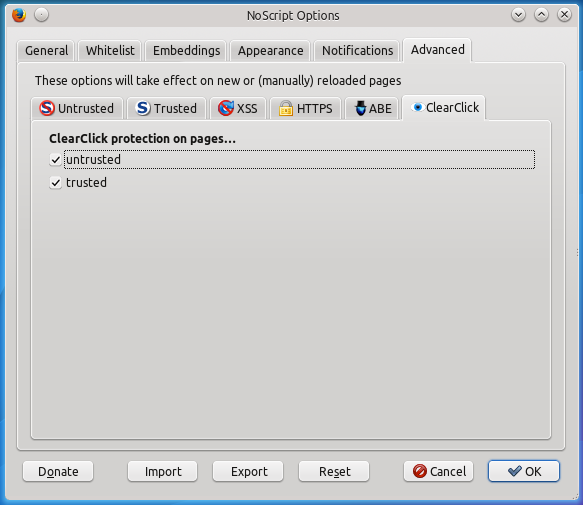583x505 pixels.
Task: Select the Advanced tab
Action: coord(438,50)
